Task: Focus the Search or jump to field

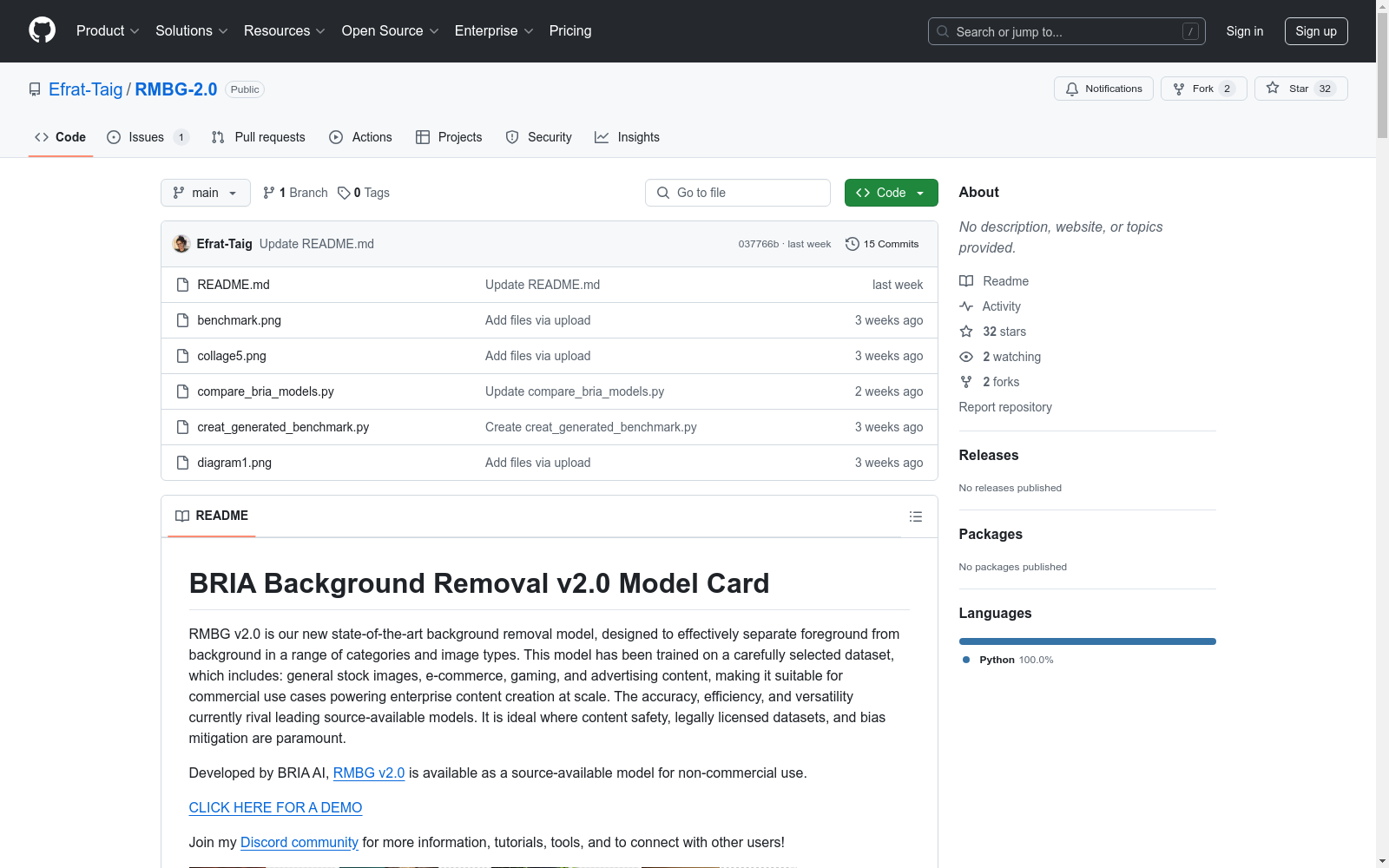Action: pos(1067,31)
